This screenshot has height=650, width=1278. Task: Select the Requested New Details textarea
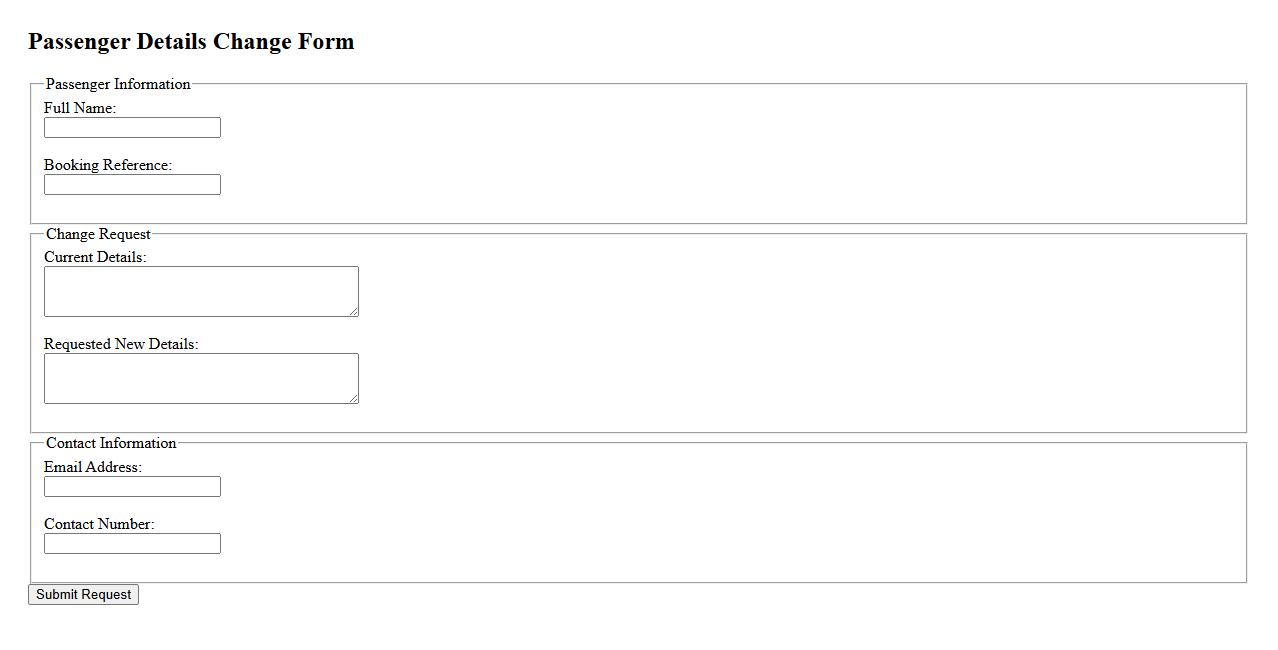200,378
